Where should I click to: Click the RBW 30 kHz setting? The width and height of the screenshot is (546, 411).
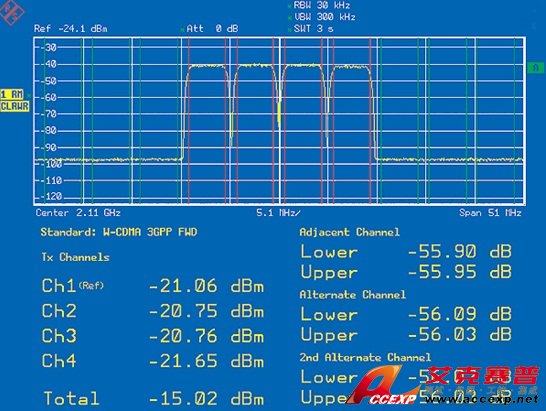[321, 5]
